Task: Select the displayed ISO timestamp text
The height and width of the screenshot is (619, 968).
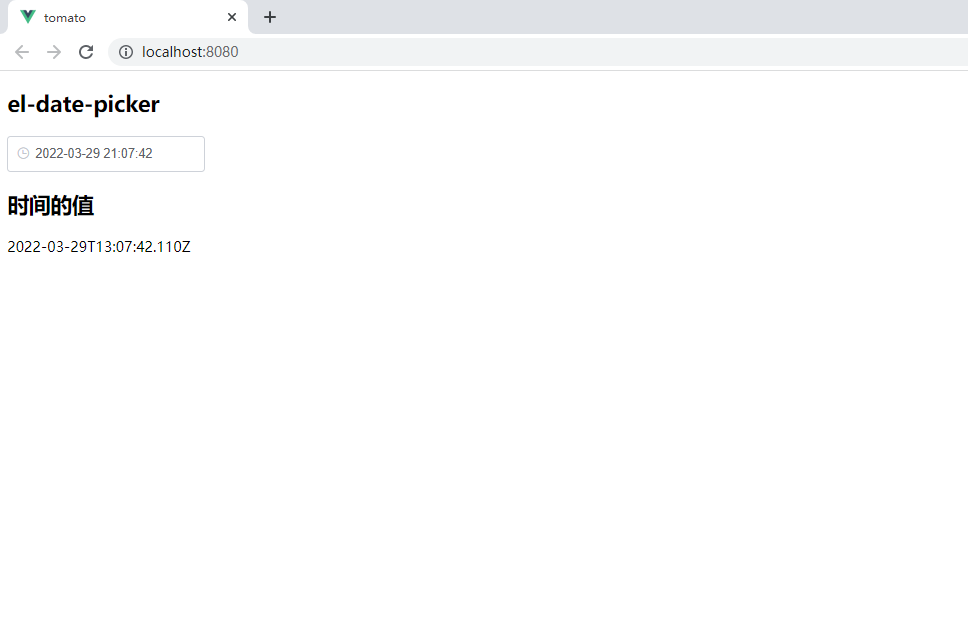Action: (98, 246)
